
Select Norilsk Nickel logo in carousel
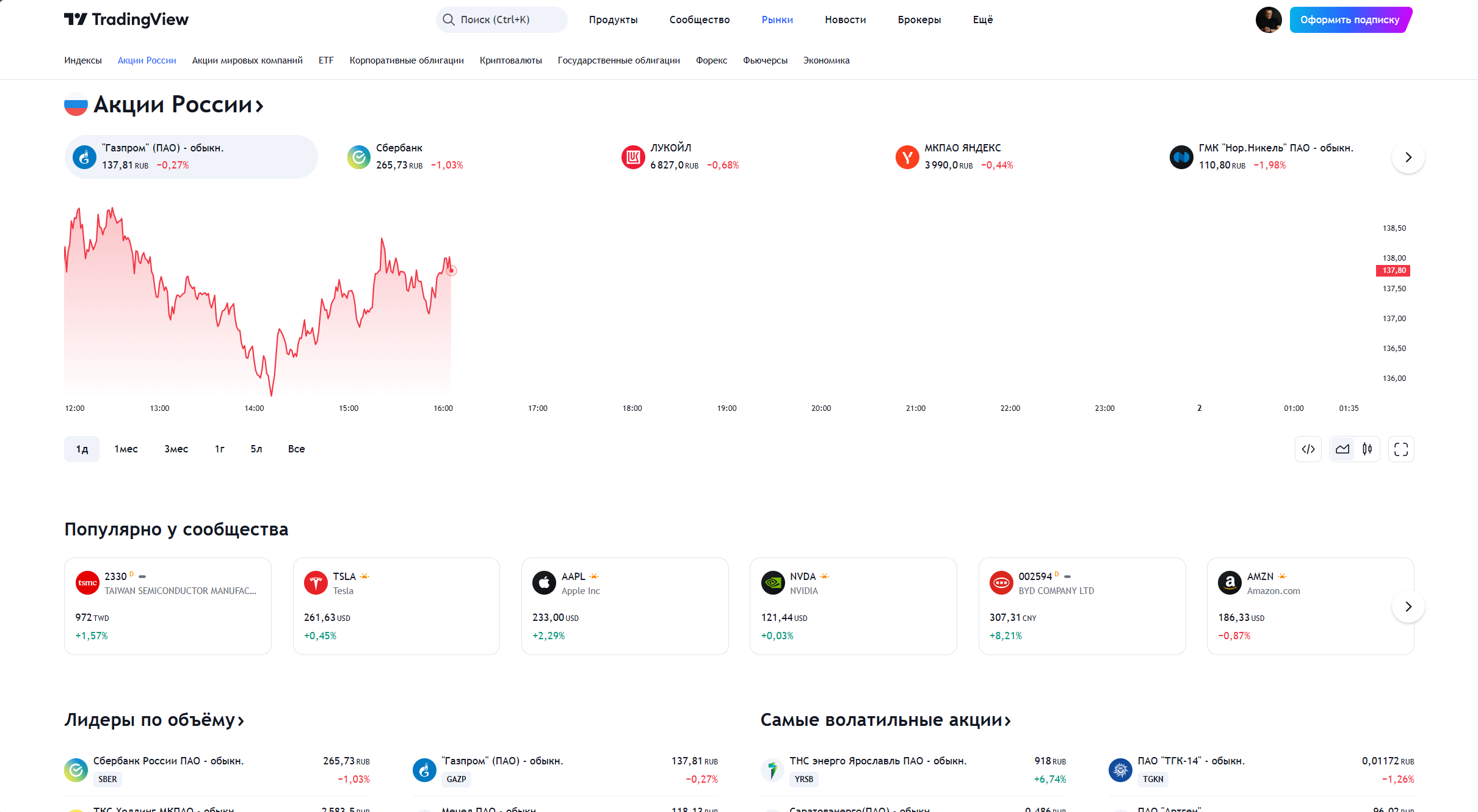point(1181,157)
